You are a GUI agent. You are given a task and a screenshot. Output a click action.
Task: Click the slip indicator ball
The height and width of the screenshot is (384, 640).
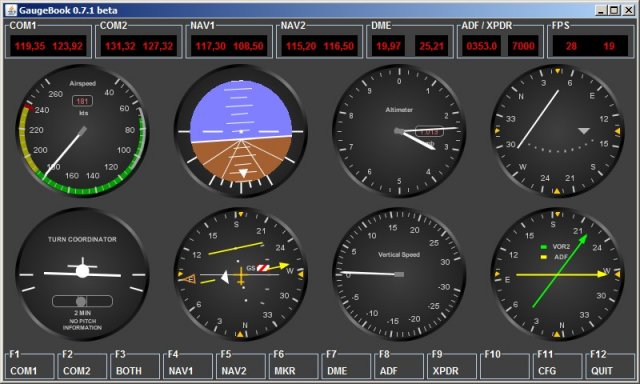(81, 302)
